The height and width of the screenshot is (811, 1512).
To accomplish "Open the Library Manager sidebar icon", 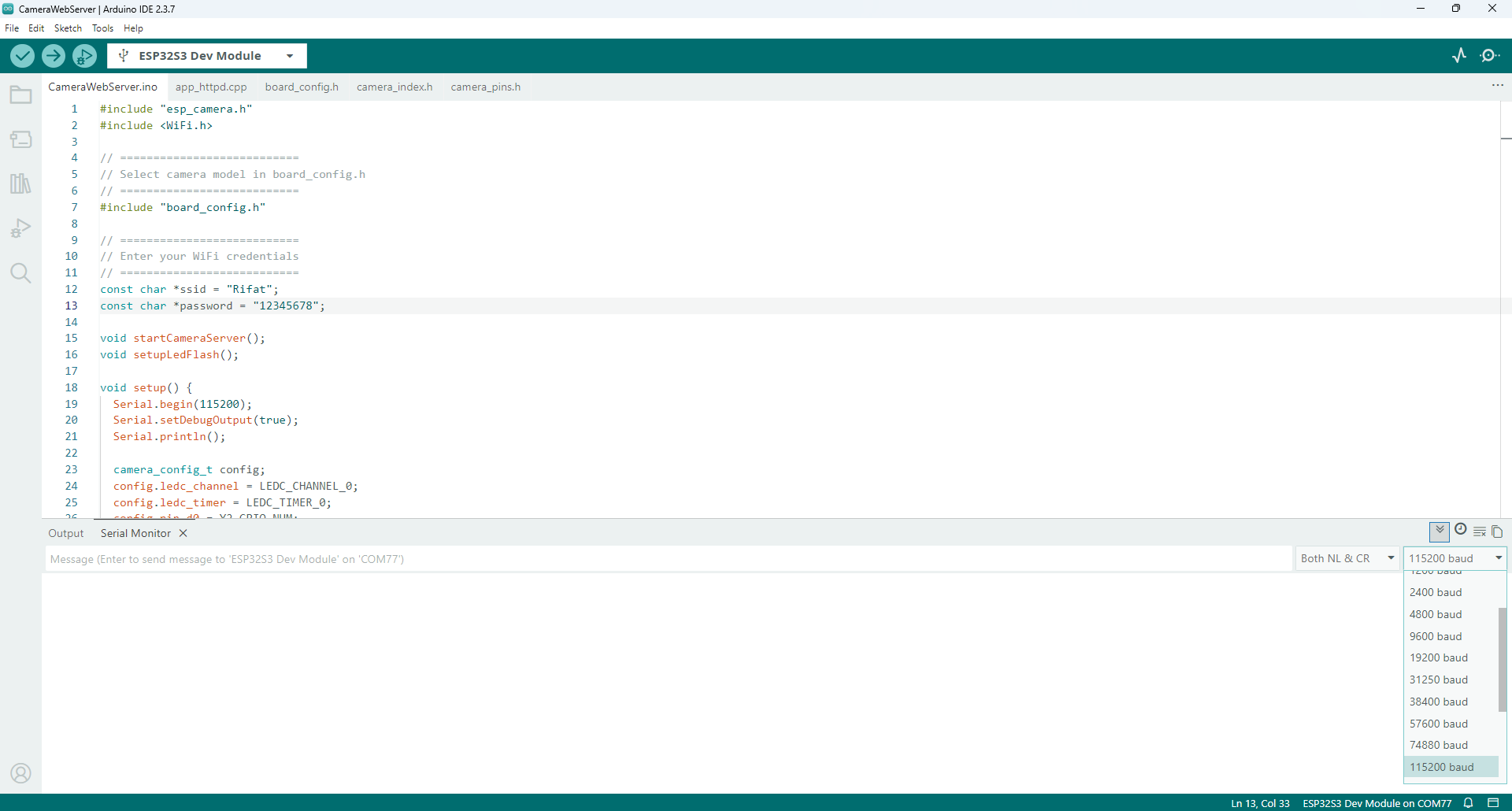I will pyautogui.click(x=21, y=183).
